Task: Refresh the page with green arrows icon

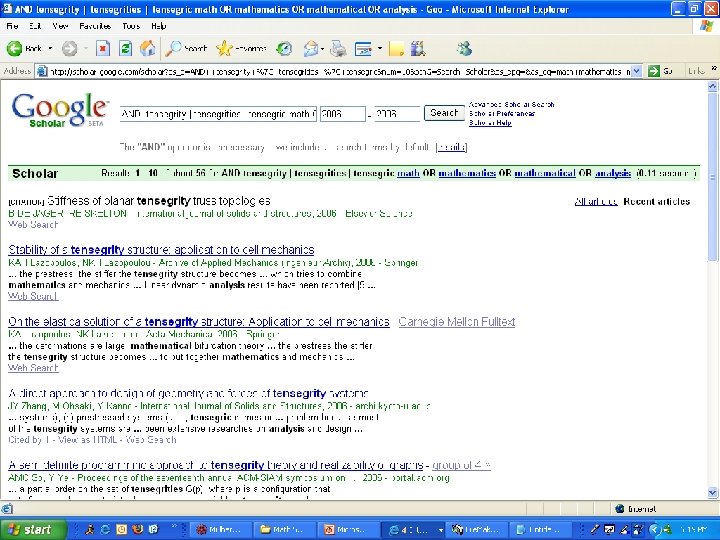Action: [125, 48]
